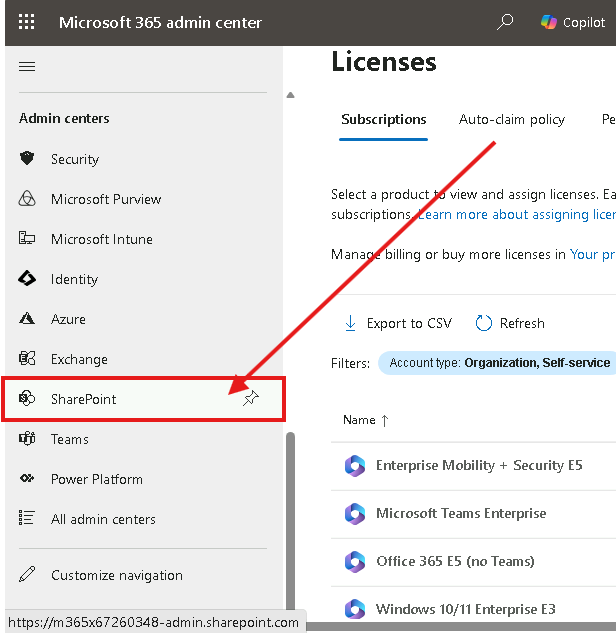The image size is (616, 633).
Task: Click Enterprise Mobility + Security E5 product icon
Action: (355, 465)
